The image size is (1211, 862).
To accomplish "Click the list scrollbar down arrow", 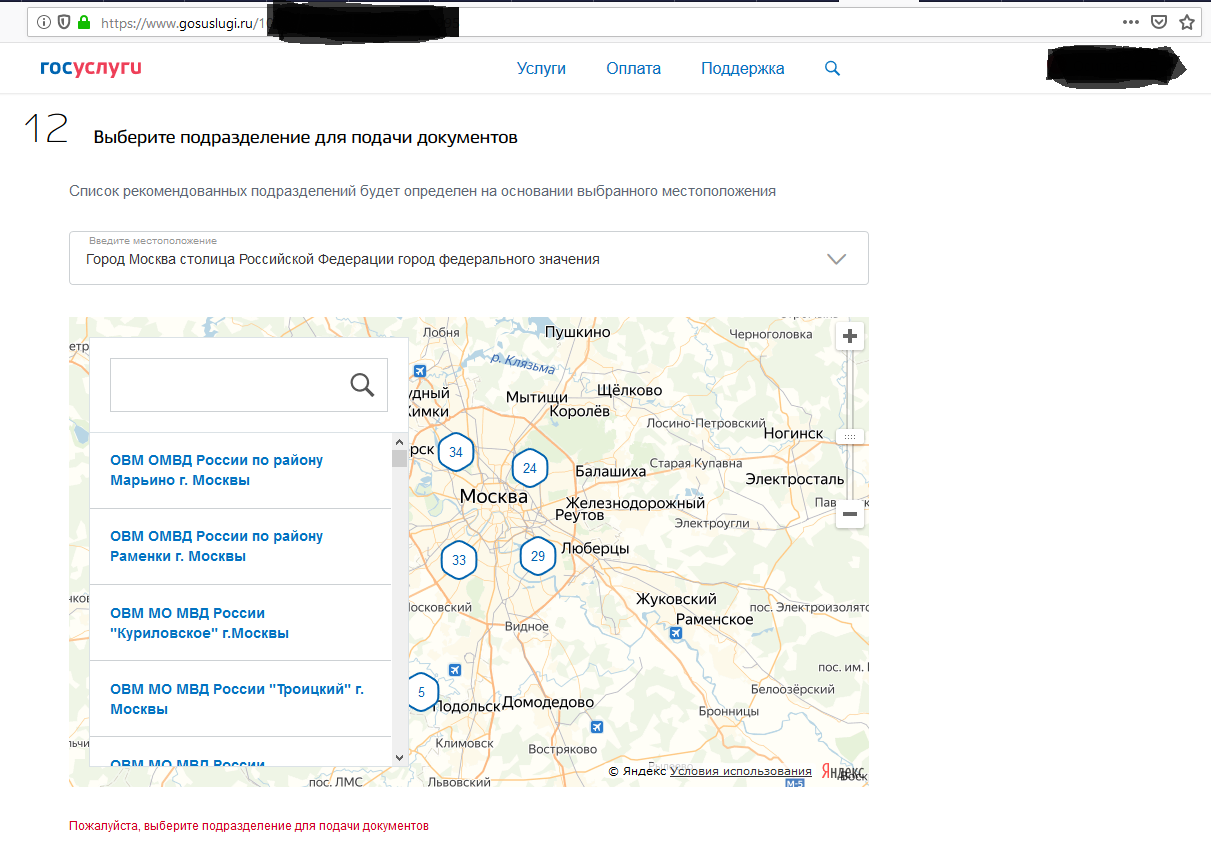I will pos(399,758).
